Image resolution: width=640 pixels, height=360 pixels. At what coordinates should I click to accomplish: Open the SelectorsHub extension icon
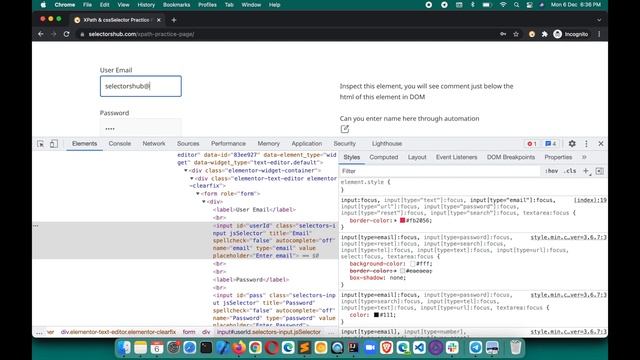531,34
